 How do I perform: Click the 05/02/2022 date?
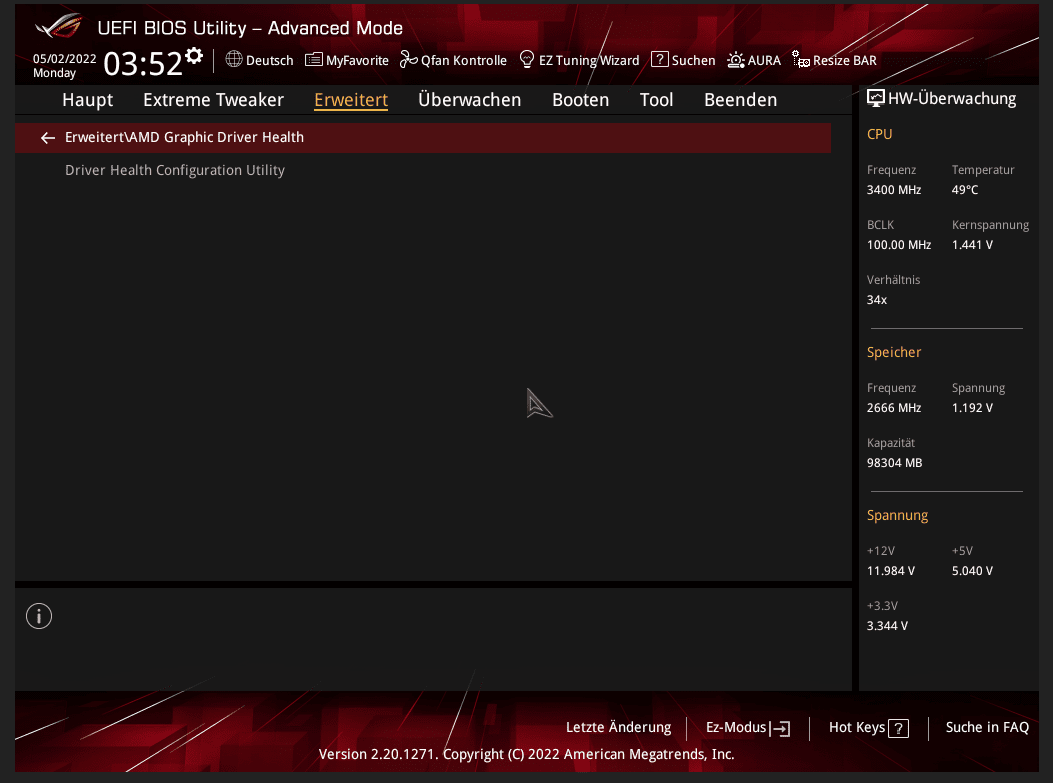[64, 59]
